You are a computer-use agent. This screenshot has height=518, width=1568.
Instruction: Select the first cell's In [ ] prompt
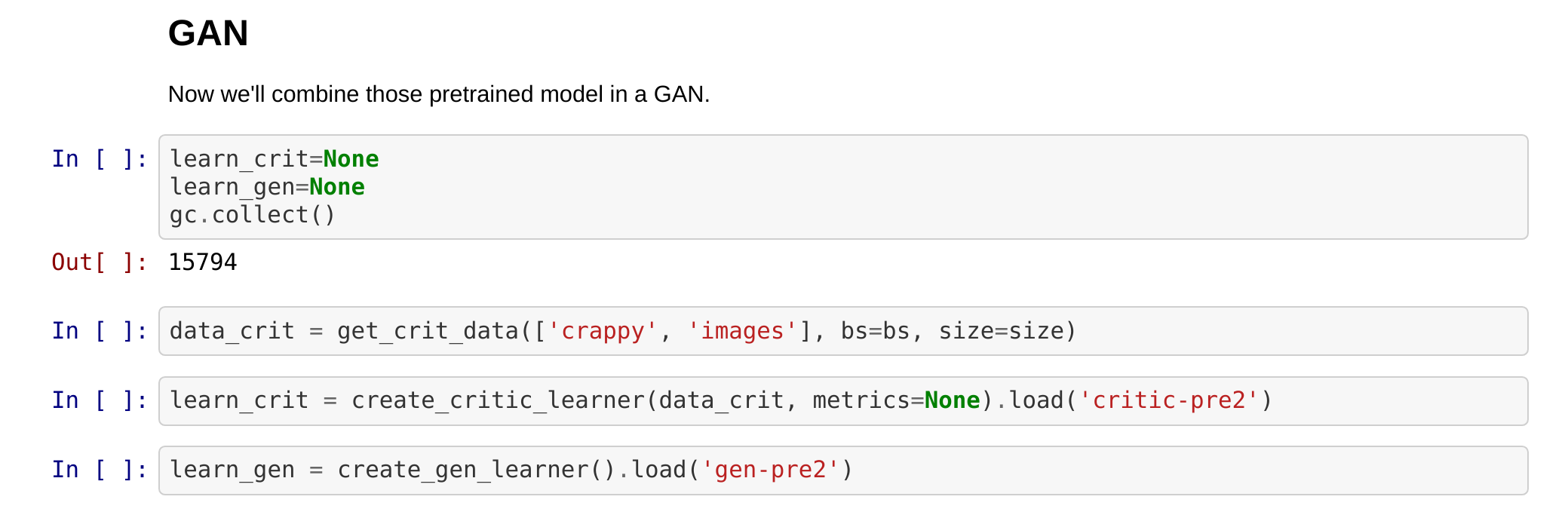pyautogui.click(x=100, y=159)
